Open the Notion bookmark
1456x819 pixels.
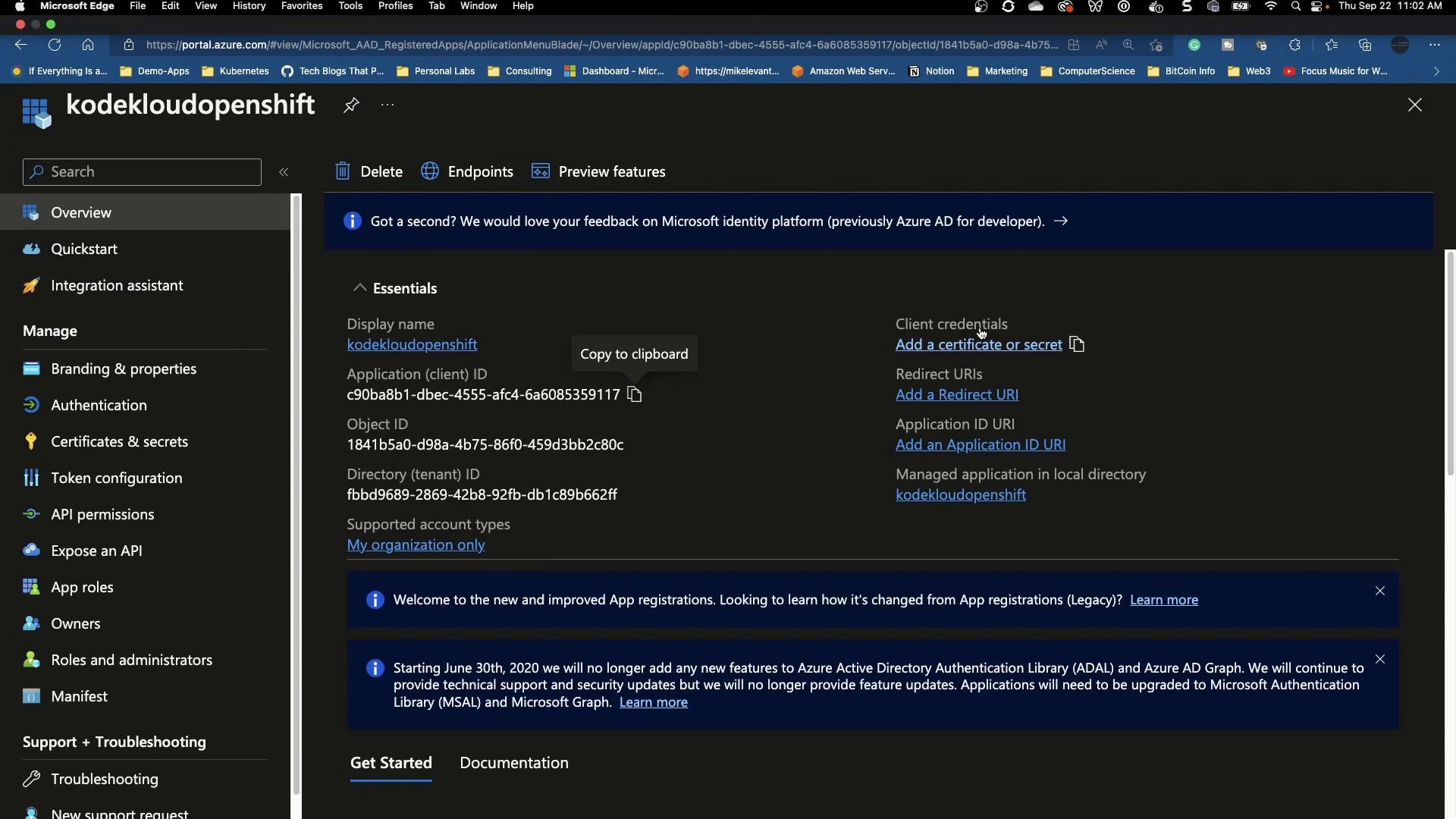click(x=931, y=71)
